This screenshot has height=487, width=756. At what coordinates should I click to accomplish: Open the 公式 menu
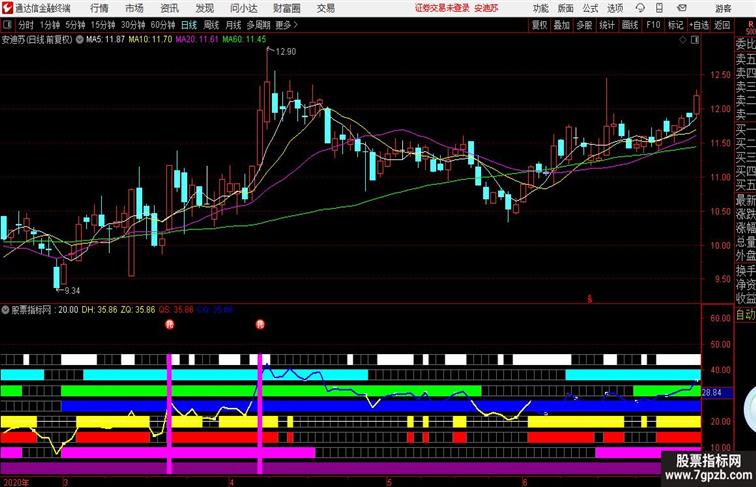590,8
